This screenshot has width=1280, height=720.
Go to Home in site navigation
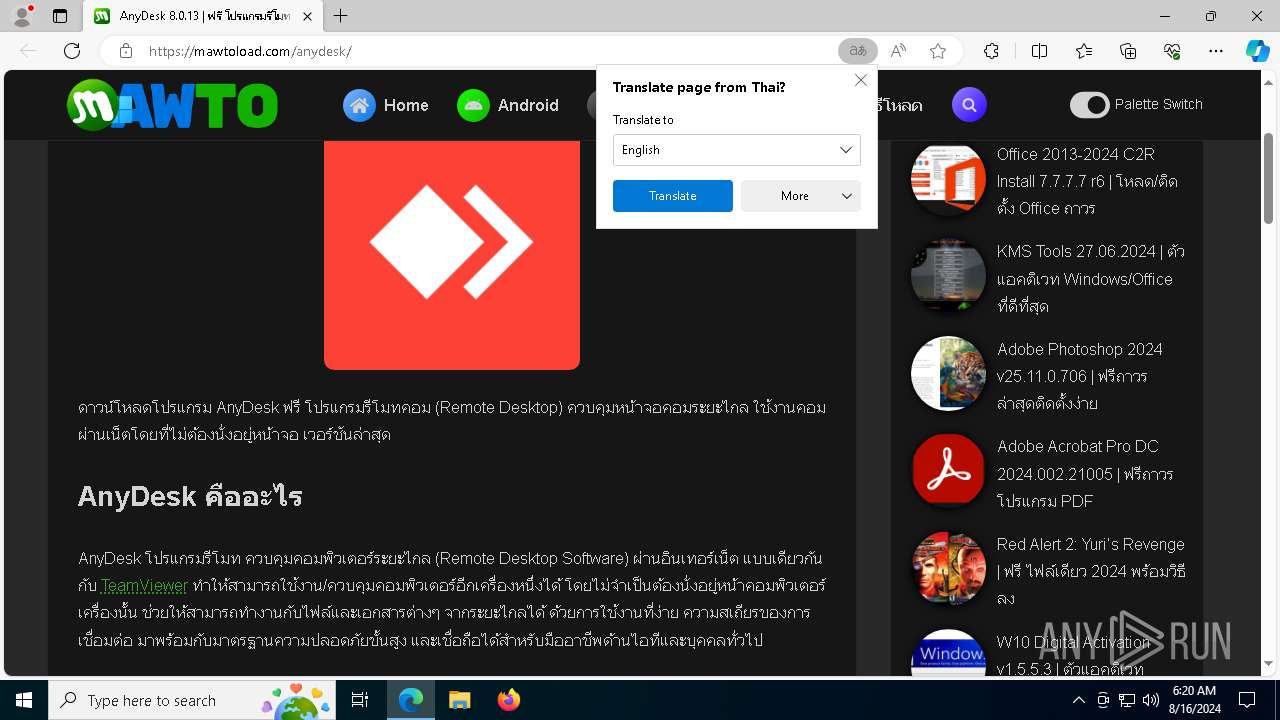(x=386, y=105)
